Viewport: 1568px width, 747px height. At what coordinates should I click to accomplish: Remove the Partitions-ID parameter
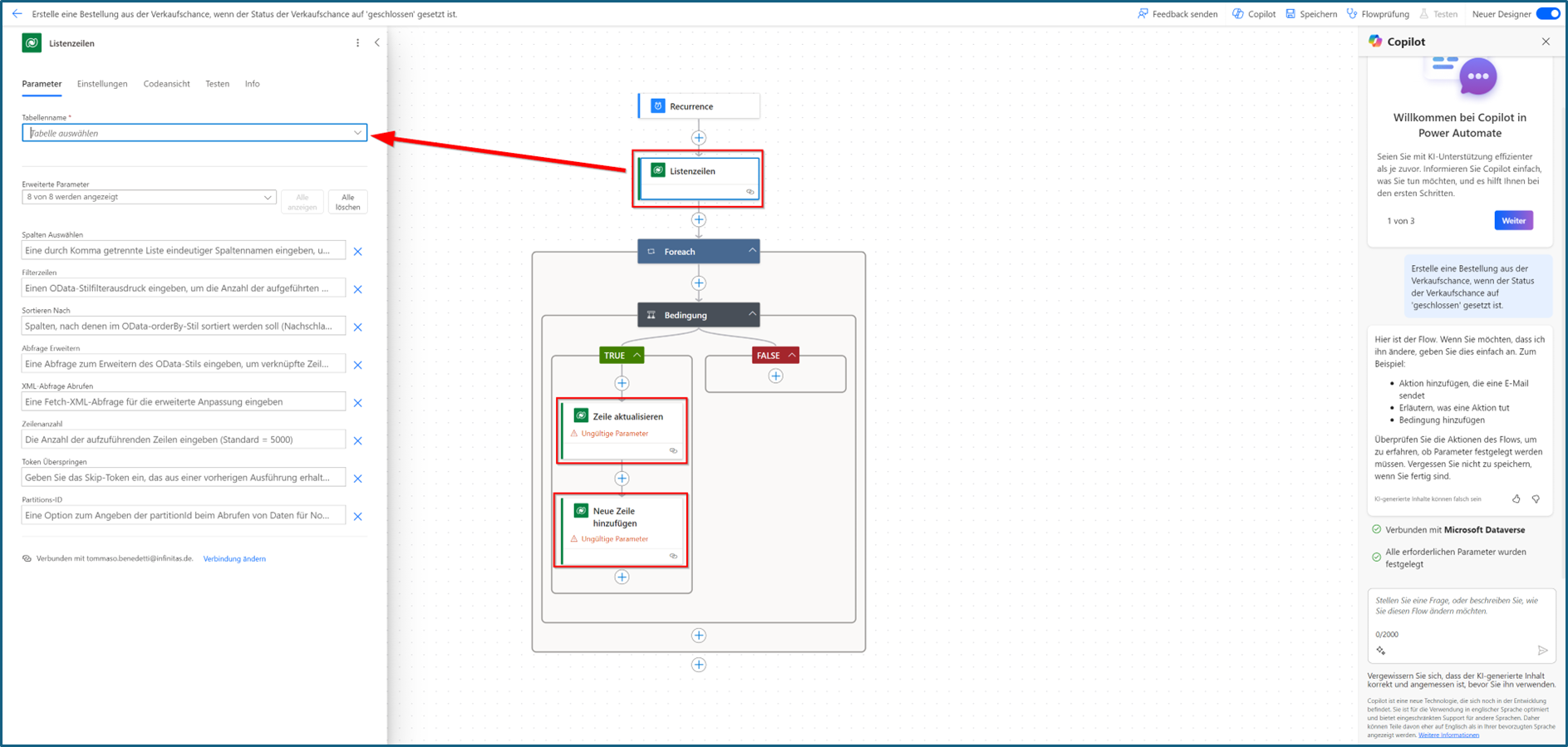(358, 516)
